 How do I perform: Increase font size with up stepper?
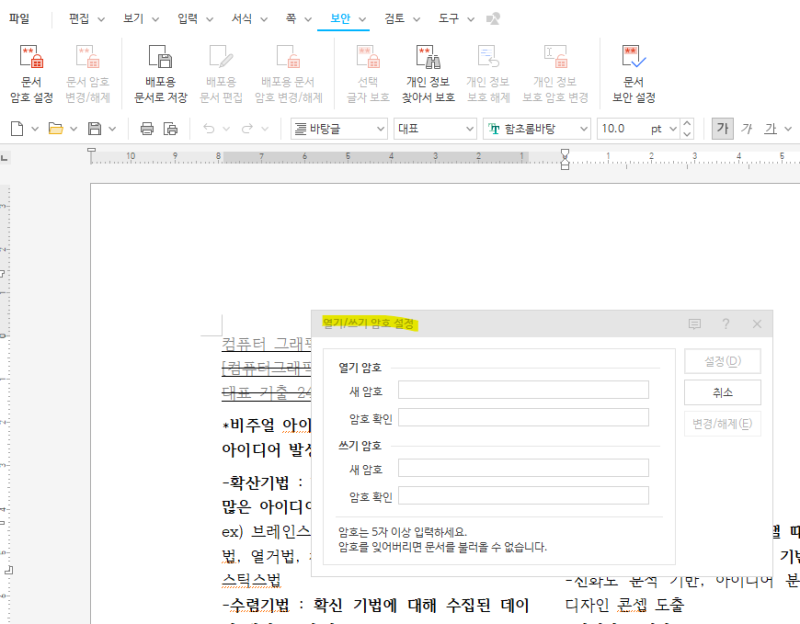[x=687, y=123]
